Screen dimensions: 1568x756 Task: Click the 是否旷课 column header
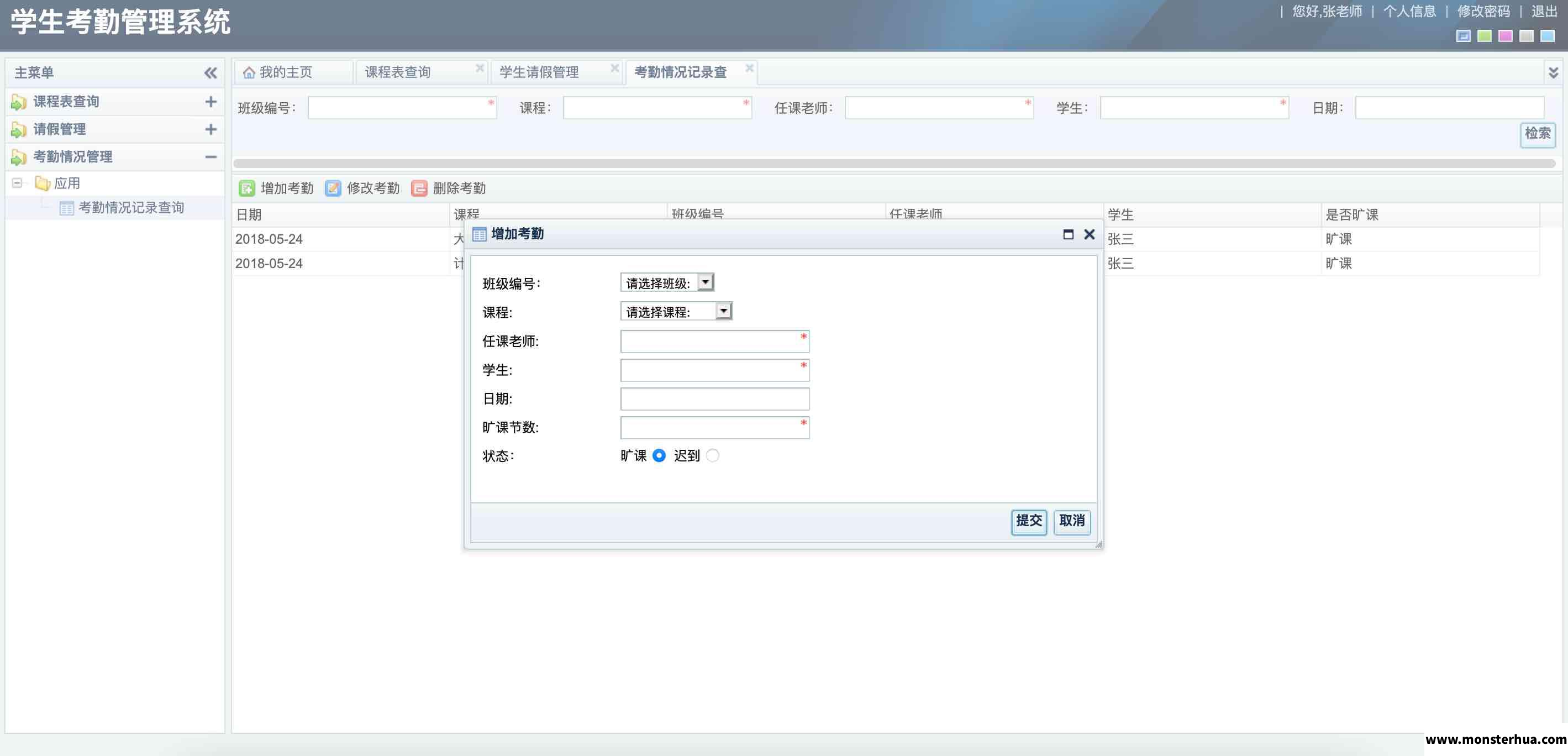1430,215
